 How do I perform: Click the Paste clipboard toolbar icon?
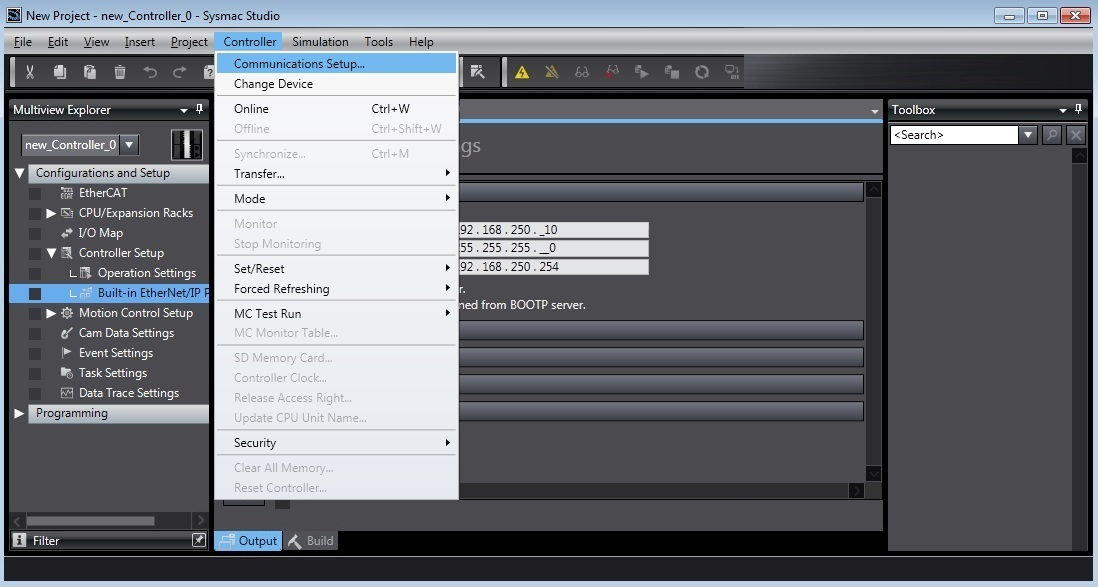coord(90,71)
